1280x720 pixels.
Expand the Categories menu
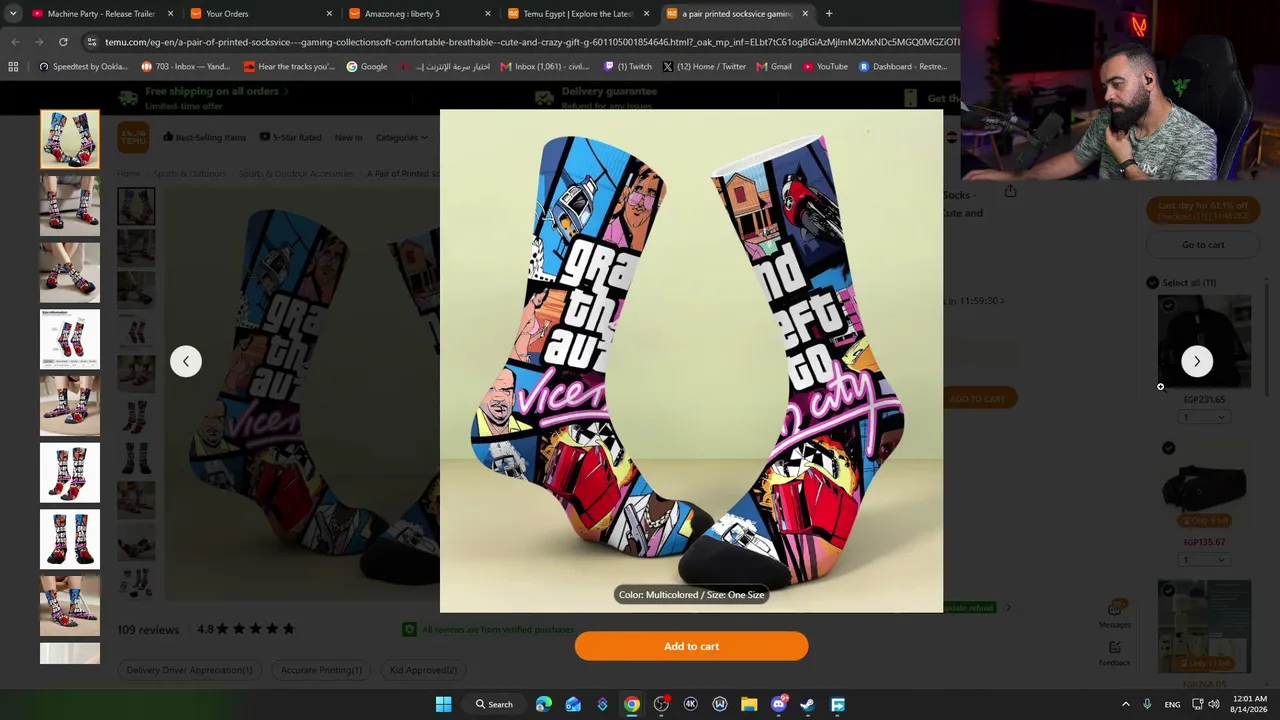pyautogui.click(x=401, y=137)
